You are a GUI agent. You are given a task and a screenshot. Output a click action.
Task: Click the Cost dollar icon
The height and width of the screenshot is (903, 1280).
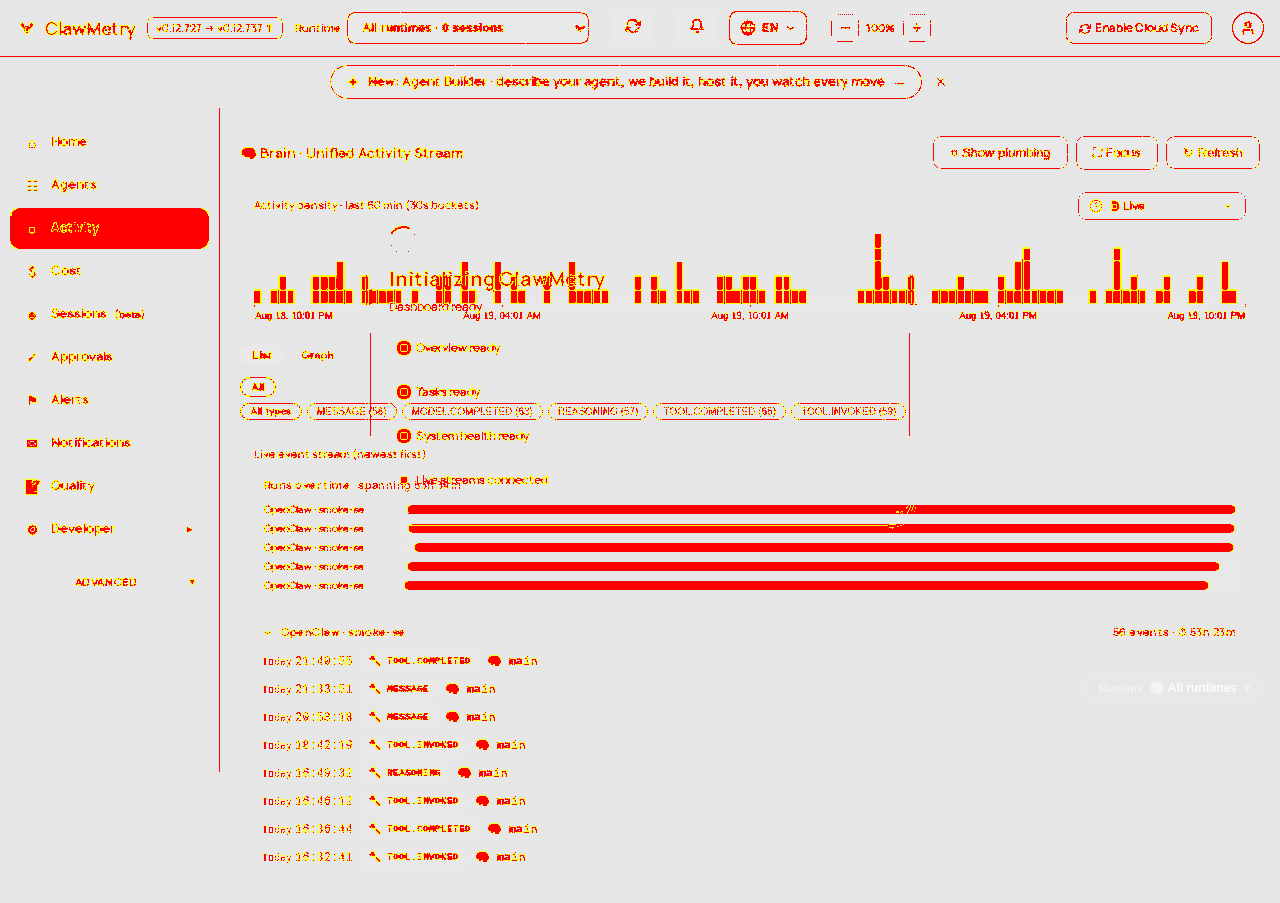pyautogui.click(x=32, y=272)
